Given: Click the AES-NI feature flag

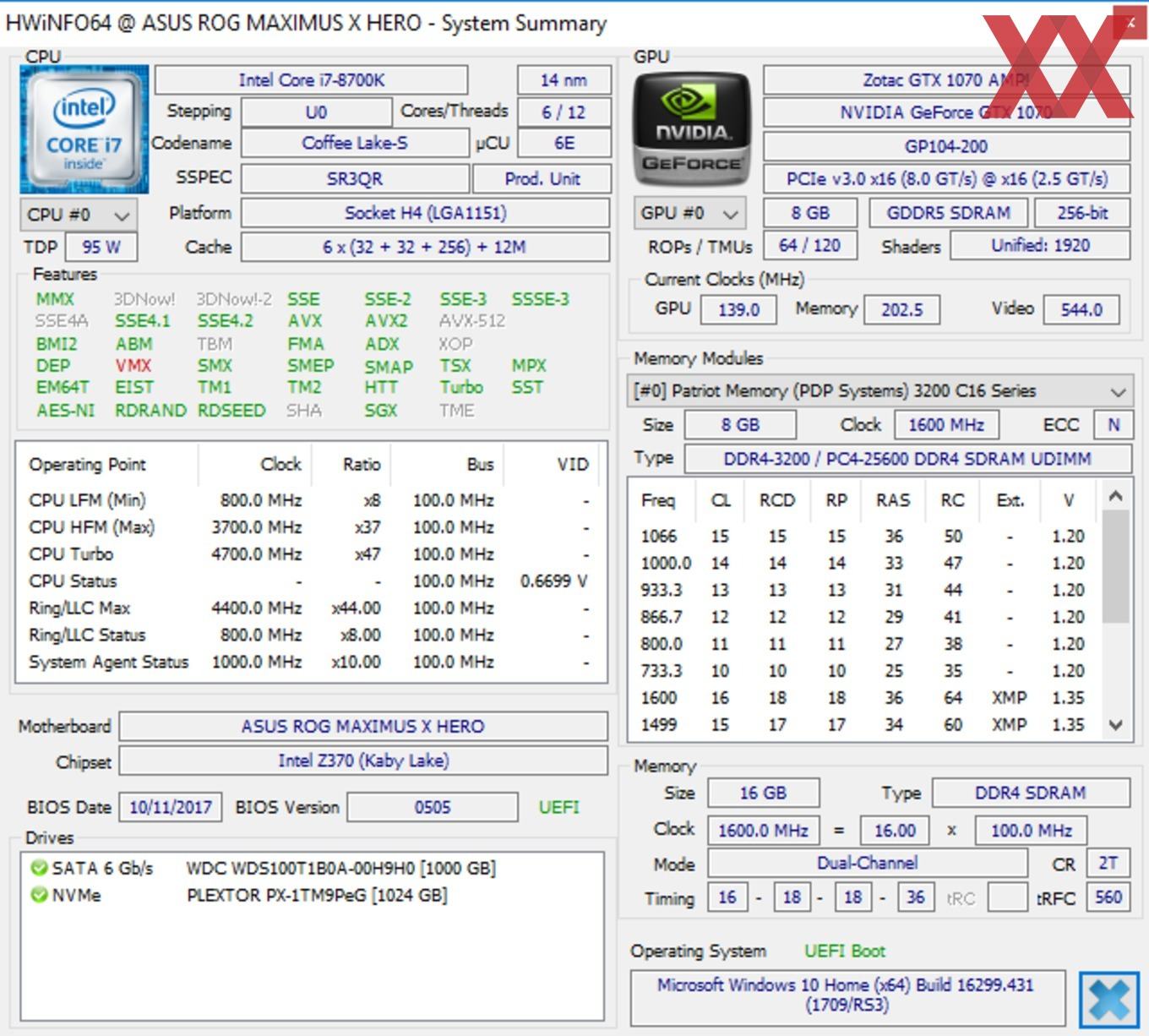Looking at the screenshot, I should 65,411.
